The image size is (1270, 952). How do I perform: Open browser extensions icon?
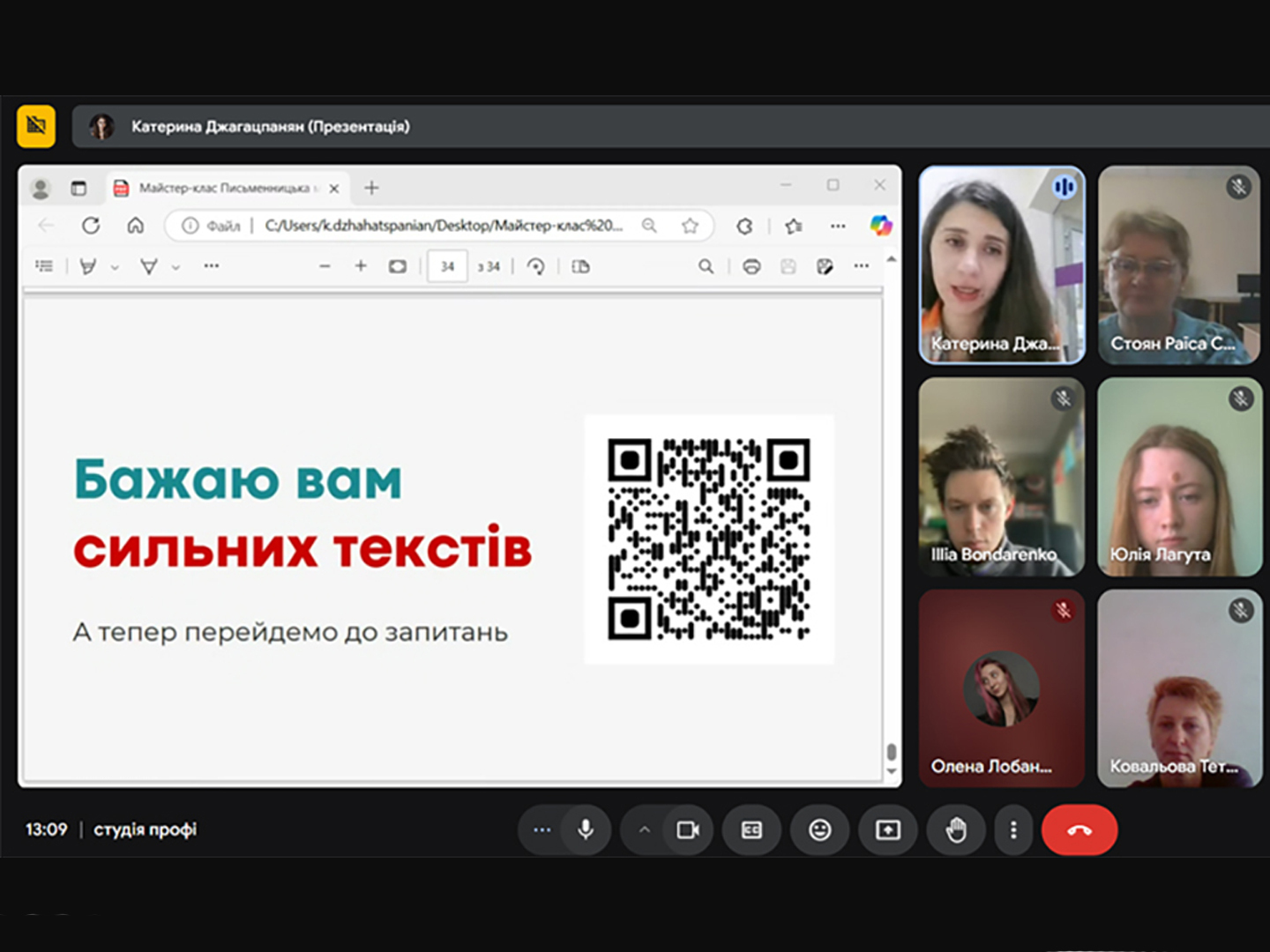pyautogui.click(x=744, y=227)
